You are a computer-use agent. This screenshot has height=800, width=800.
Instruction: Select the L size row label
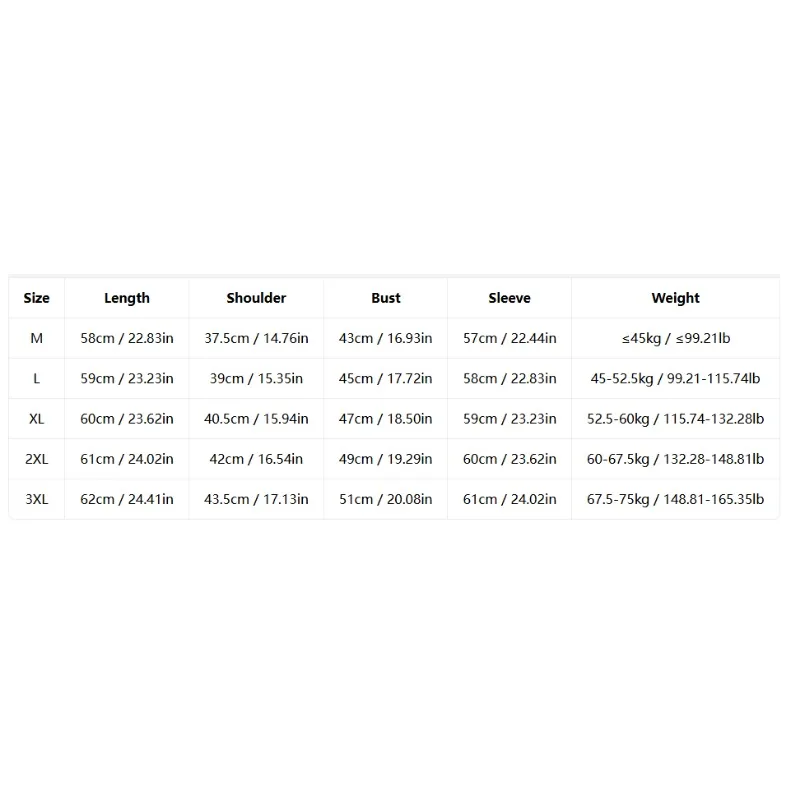pyautogui.click(x=37, y=379)
